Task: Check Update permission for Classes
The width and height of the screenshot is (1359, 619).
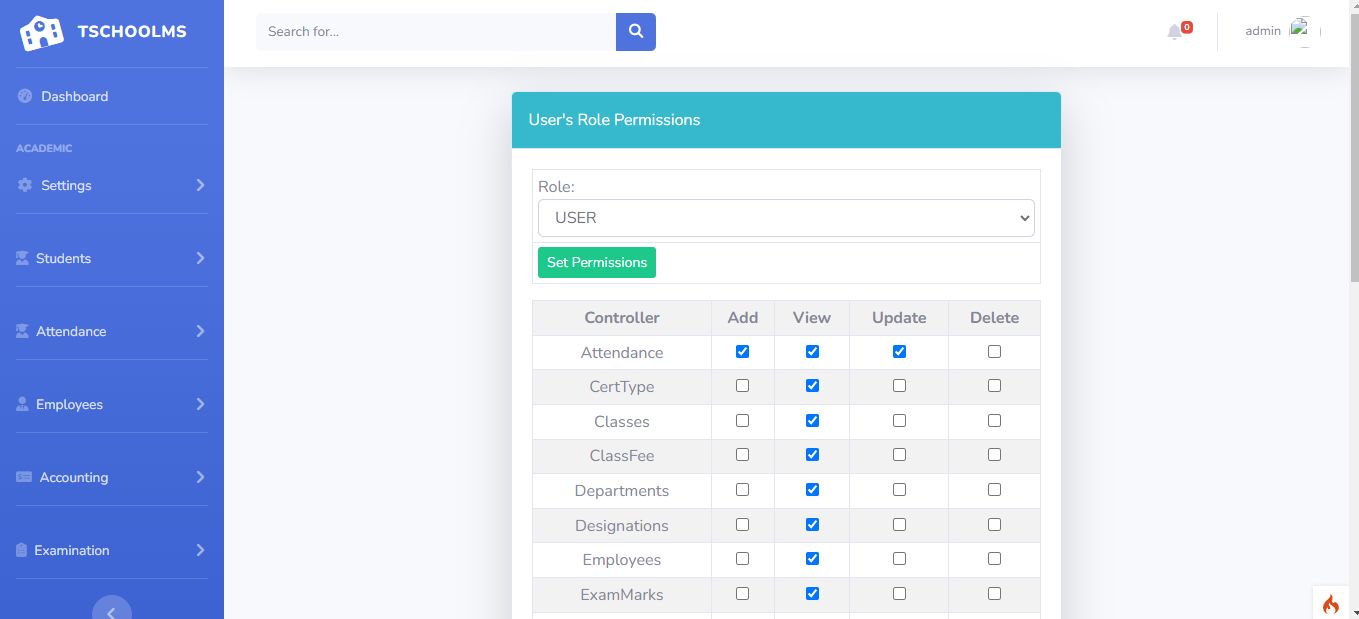Action: 899,421
